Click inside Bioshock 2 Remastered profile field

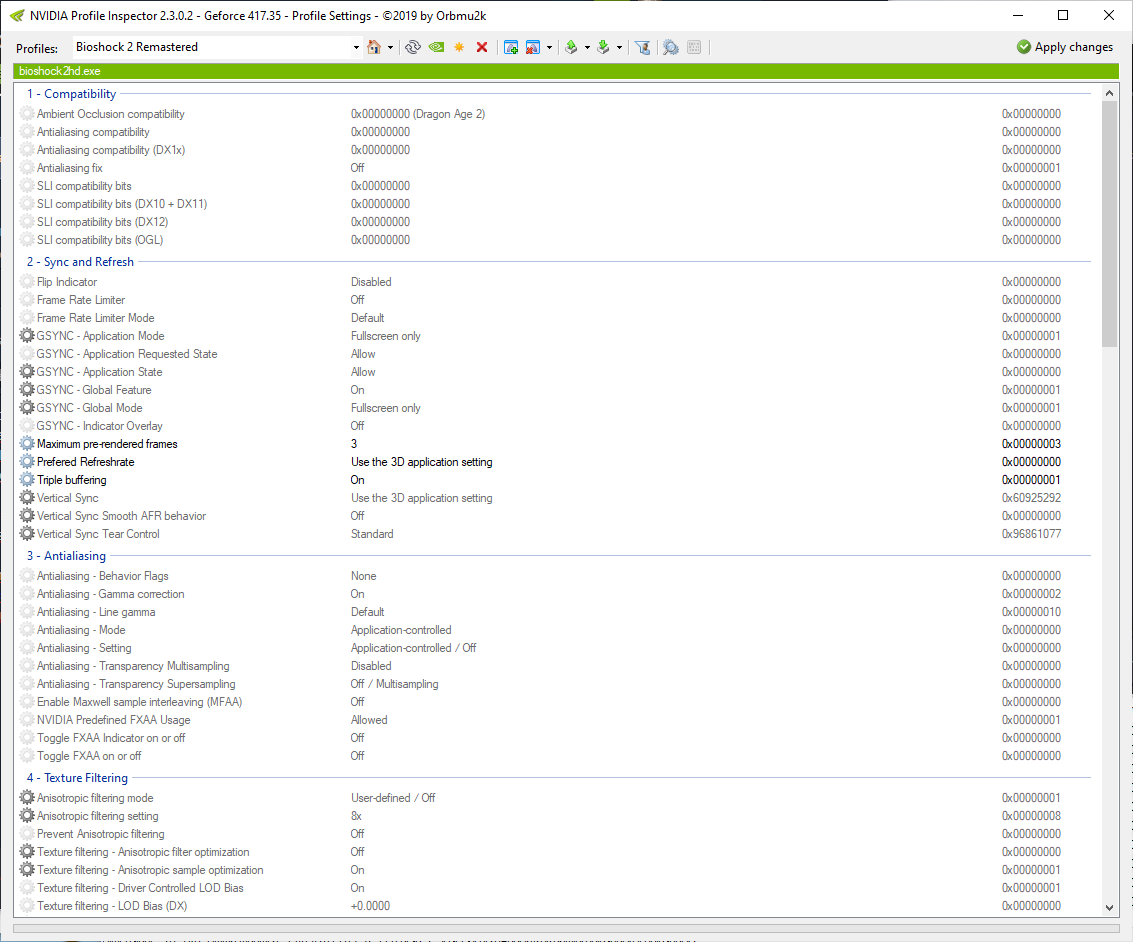click(x=211, y=47)
